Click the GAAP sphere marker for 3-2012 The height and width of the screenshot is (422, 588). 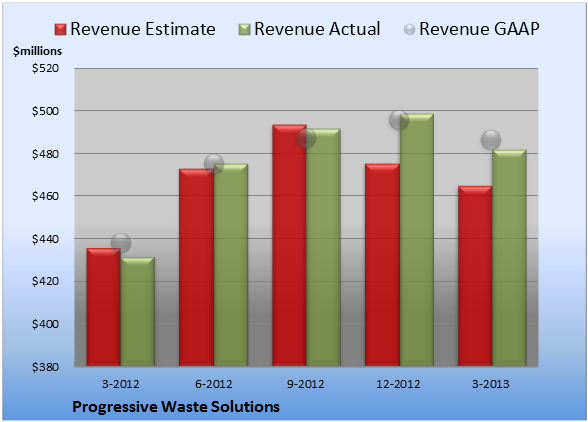(121, 243)
